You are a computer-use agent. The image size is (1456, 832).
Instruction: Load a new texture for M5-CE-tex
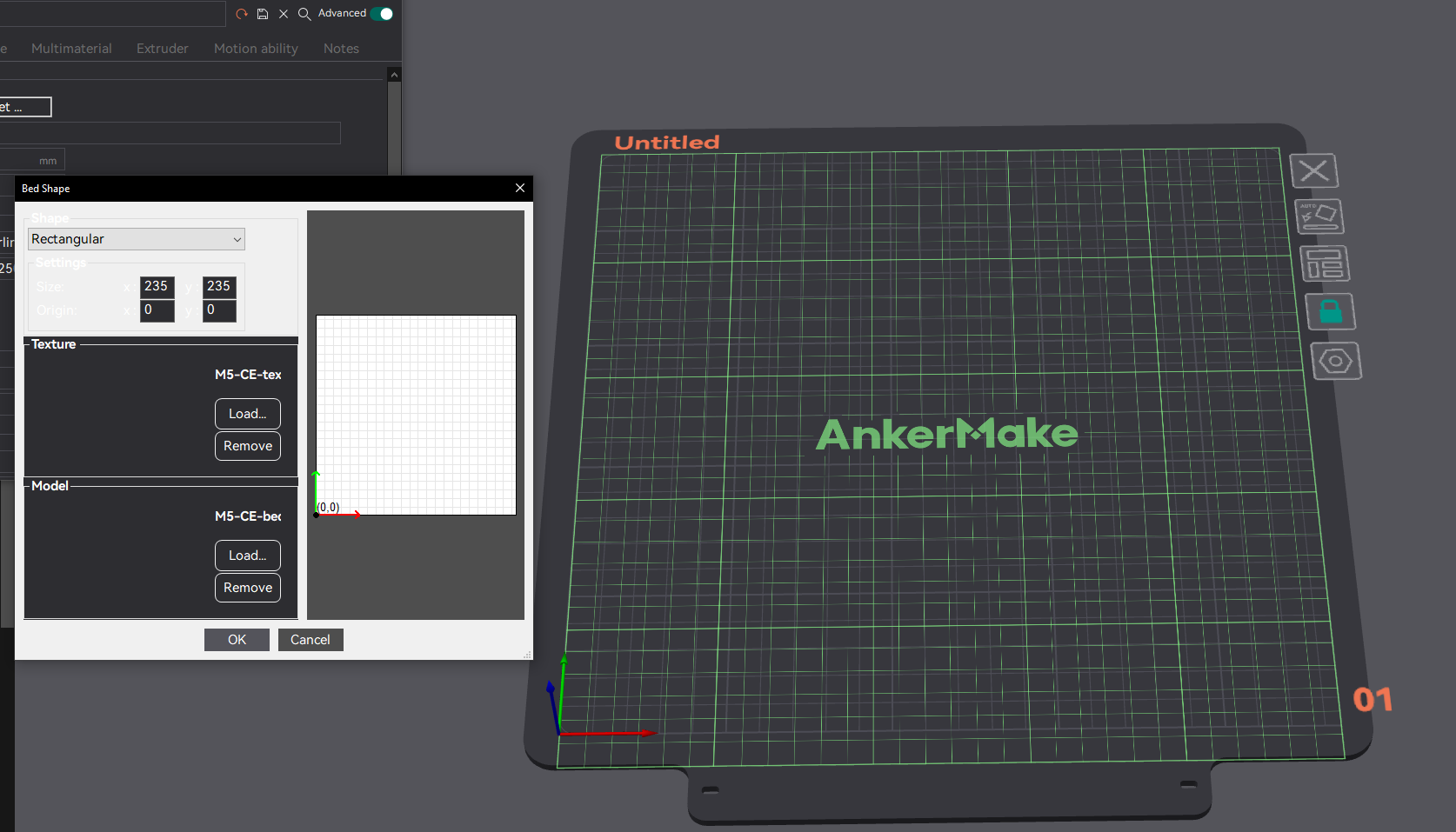click(x=247, y=413)
